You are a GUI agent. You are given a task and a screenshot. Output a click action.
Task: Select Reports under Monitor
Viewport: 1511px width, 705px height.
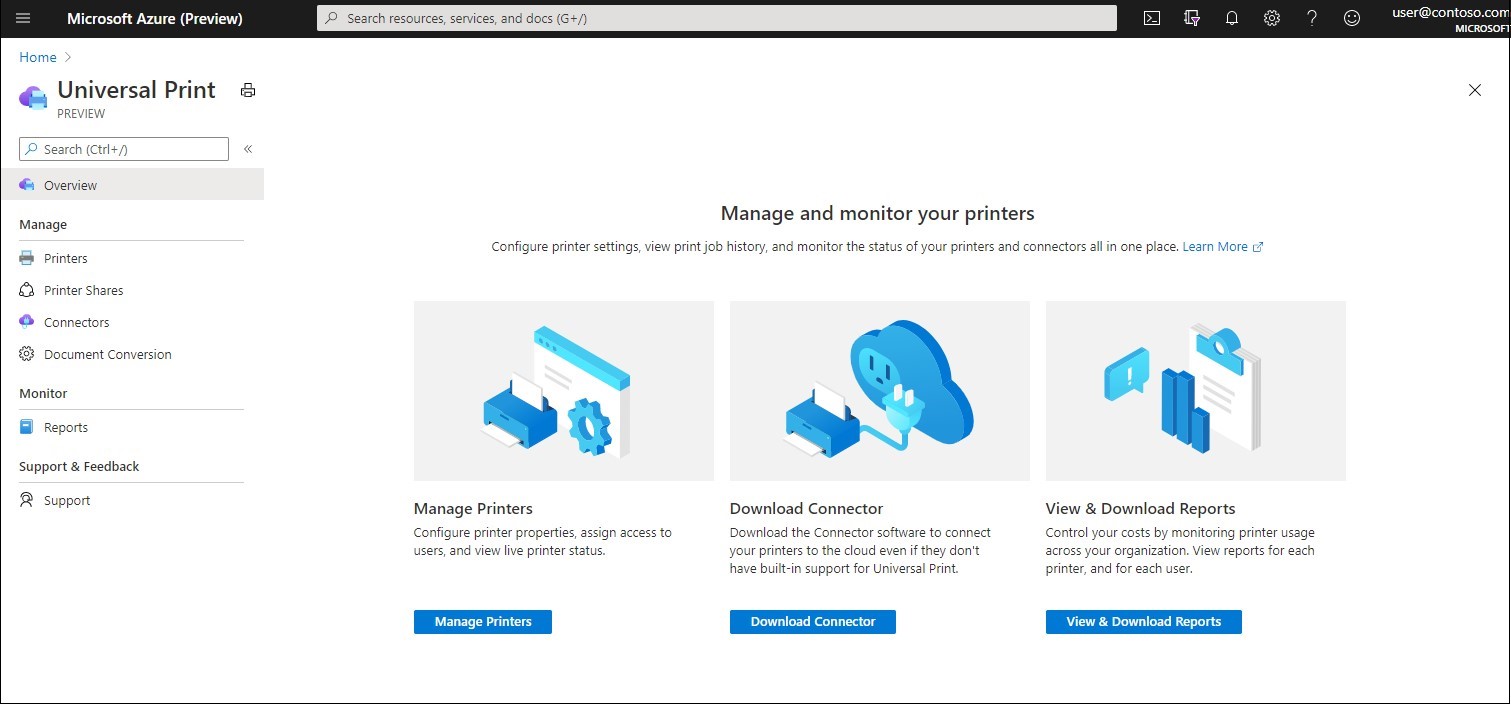pyautogui.click(x=66, y=427)
